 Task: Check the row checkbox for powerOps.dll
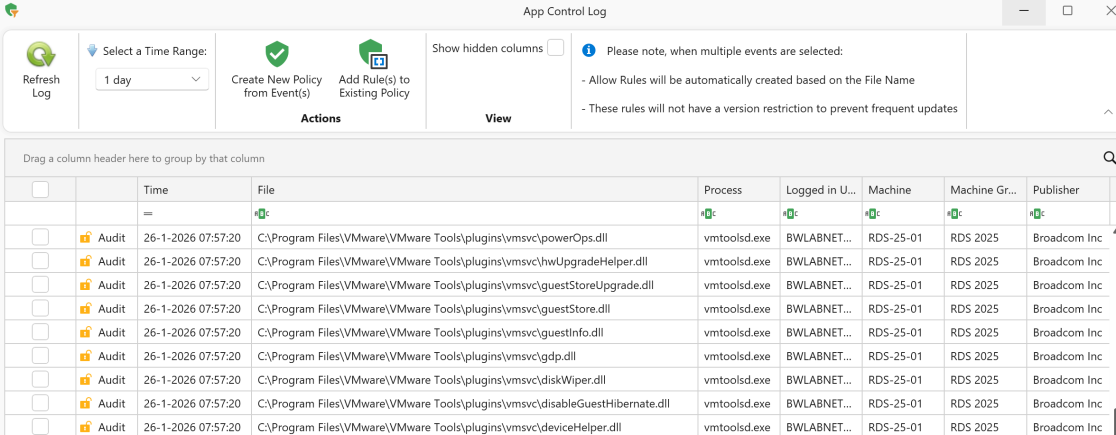tap(41, 238)
